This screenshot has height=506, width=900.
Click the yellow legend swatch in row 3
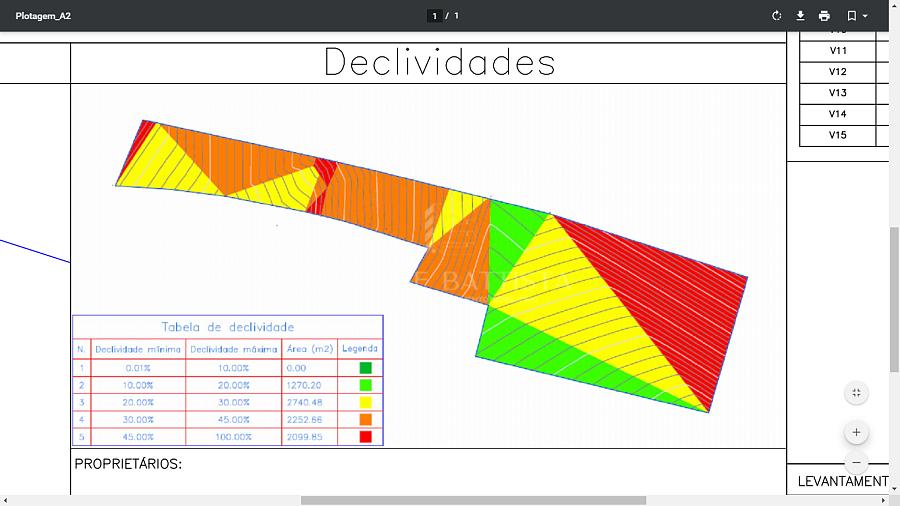(366, 402)
